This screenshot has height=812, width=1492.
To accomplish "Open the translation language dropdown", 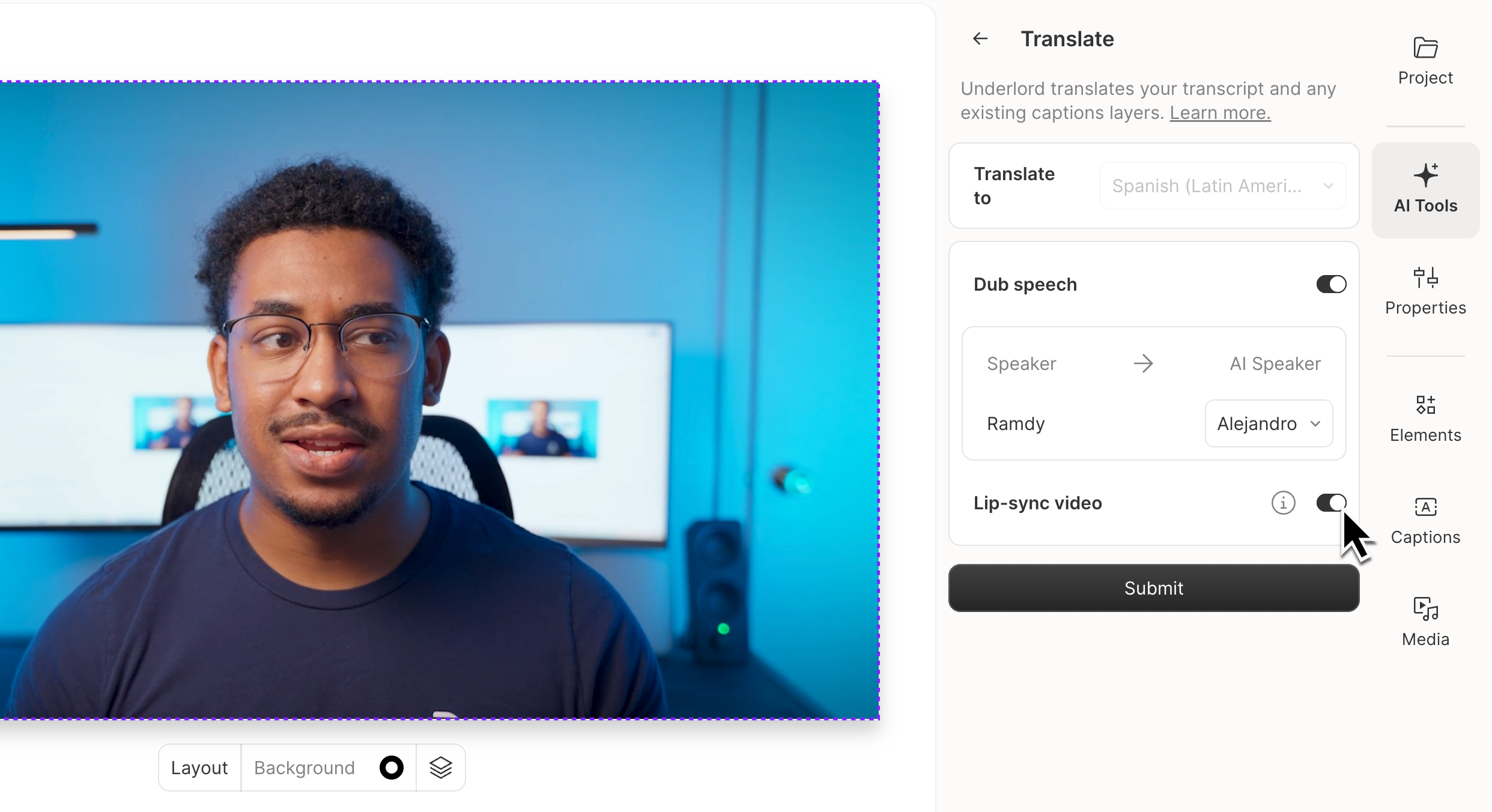I will coord(1222,186).
